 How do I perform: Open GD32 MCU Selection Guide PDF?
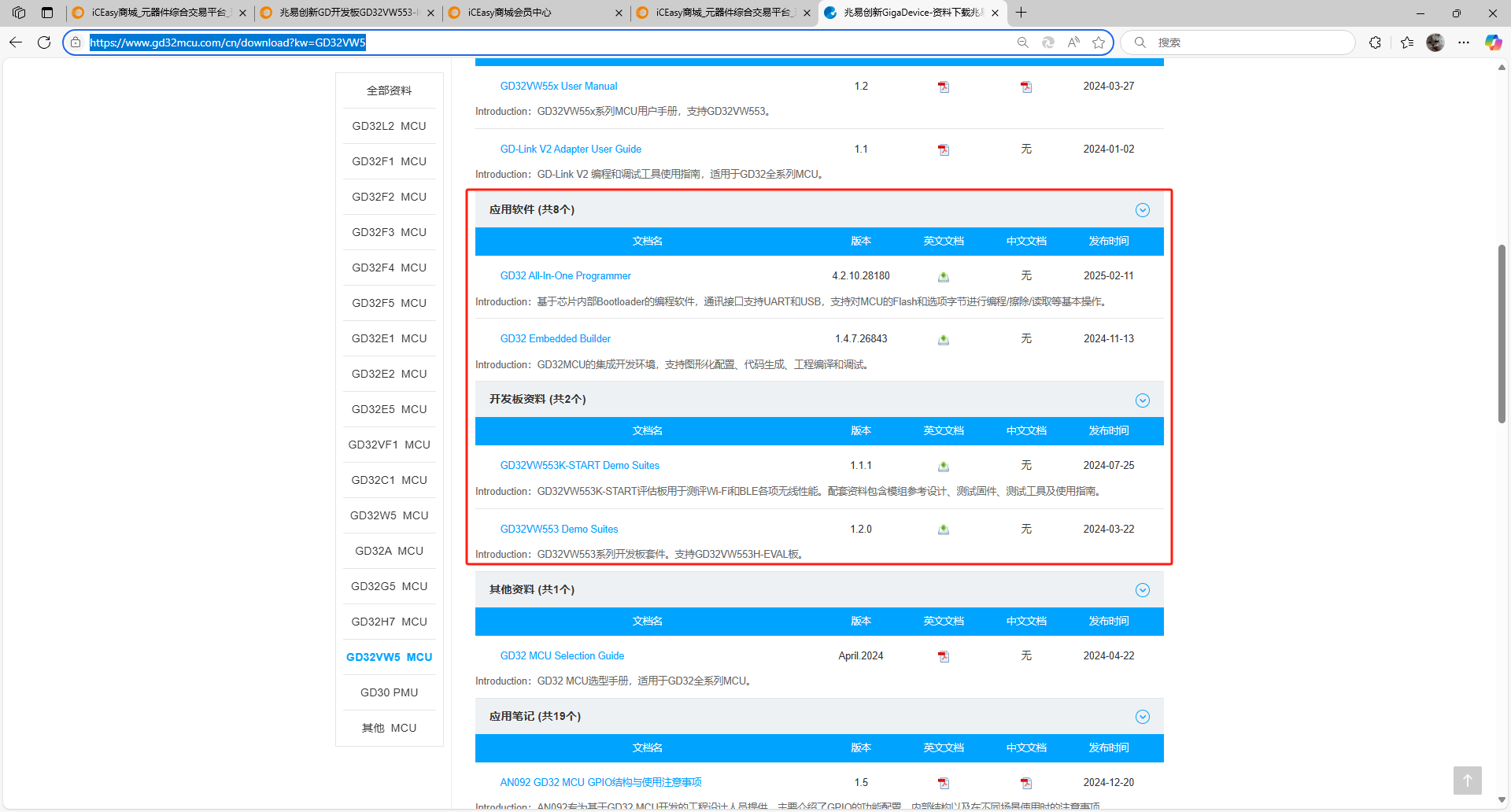coord(943,656)
